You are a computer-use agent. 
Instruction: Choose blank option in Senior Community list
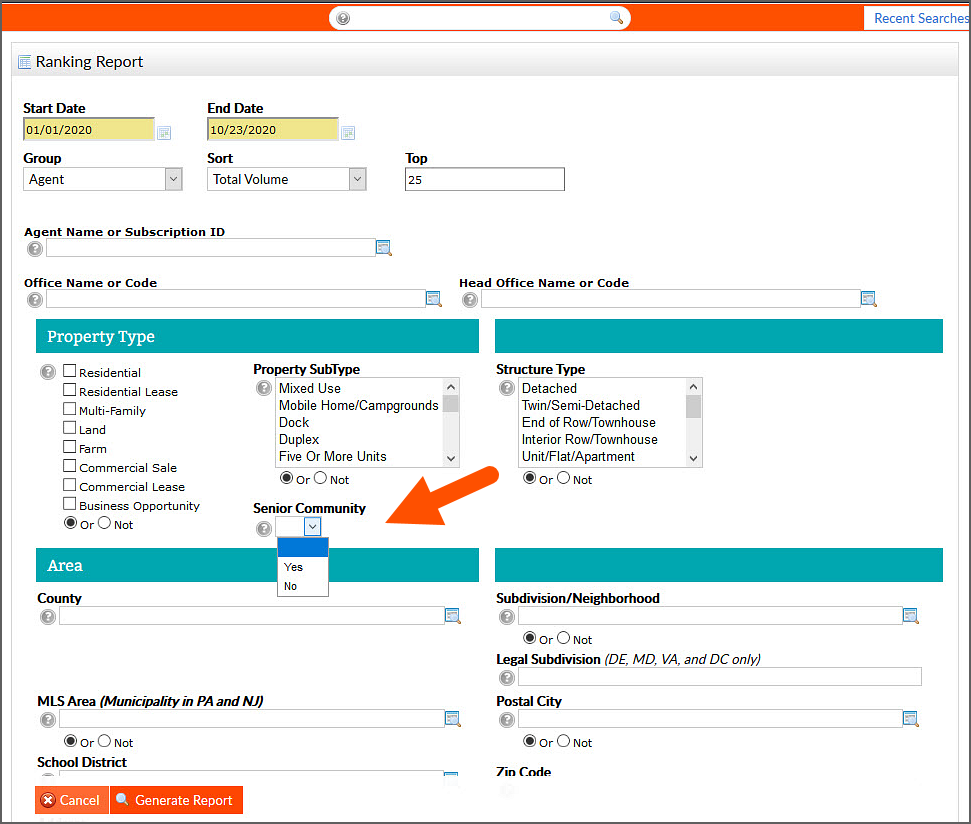(x=303, y=548)
